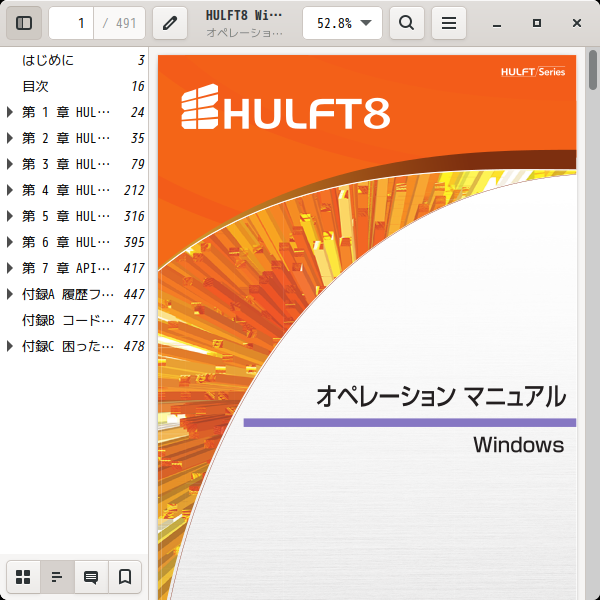
Task: Toggle the sidebar panel button
Action: (x=24, y=23)
